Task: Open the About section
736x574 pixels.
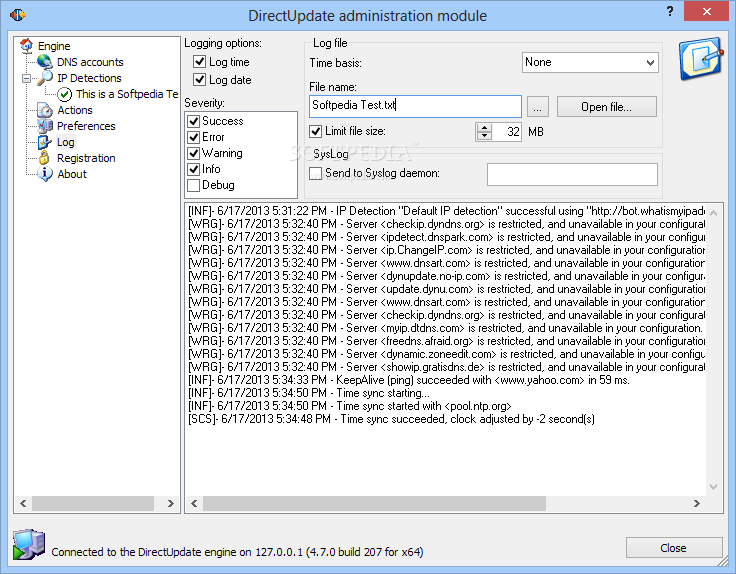Action: coord(72,174)
